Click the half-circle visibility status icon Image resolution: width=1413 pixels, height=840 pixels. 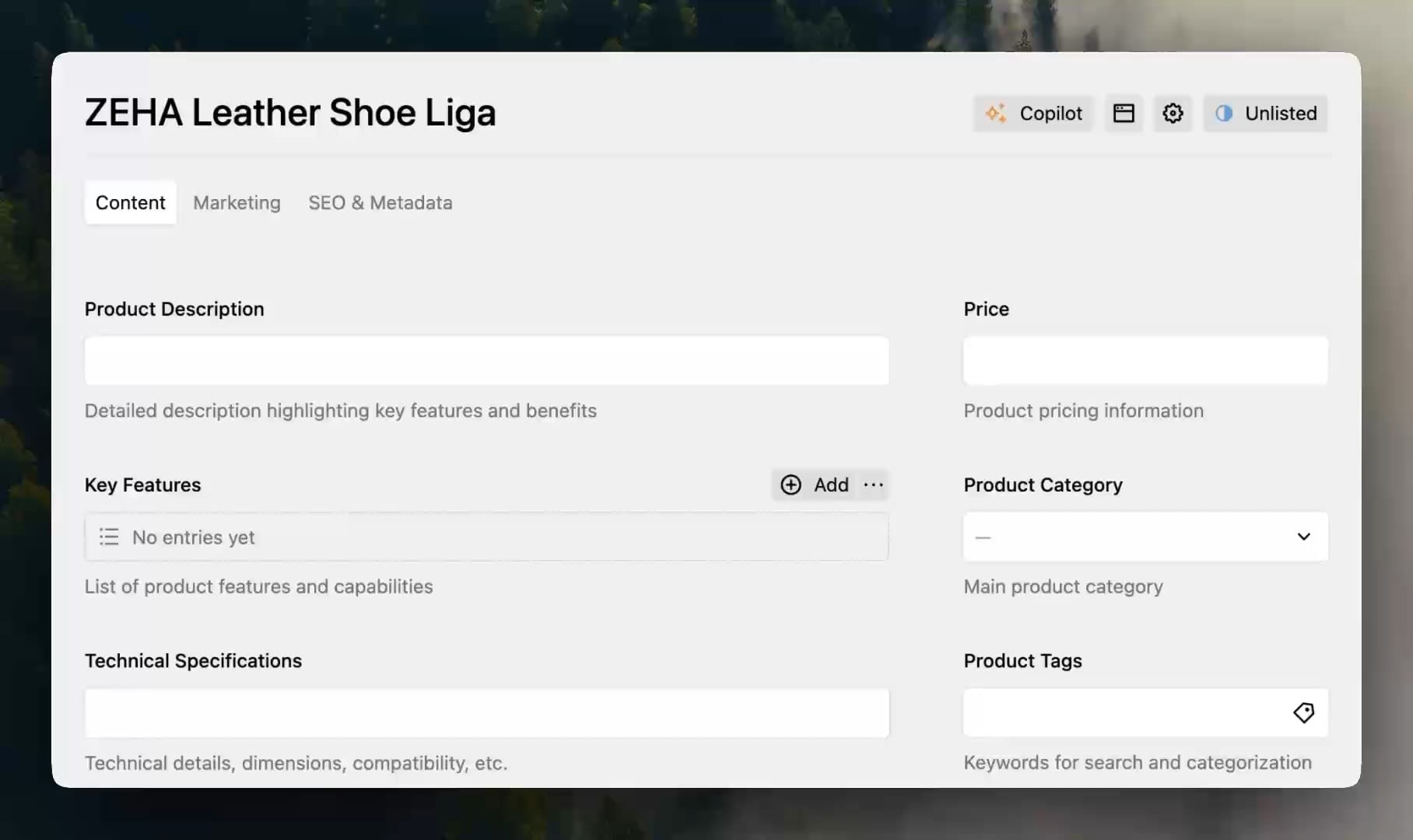coord(1224,114)
